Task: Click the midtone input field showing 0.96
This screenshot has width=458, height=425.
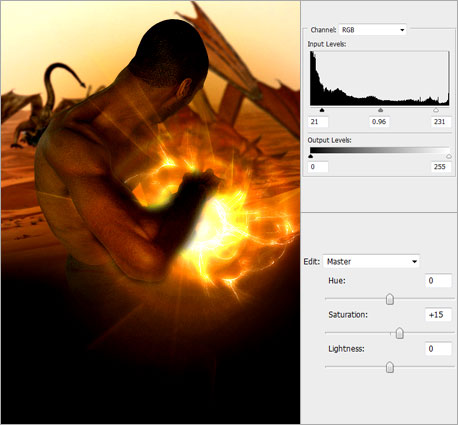Action: click(x=379, y=122)
